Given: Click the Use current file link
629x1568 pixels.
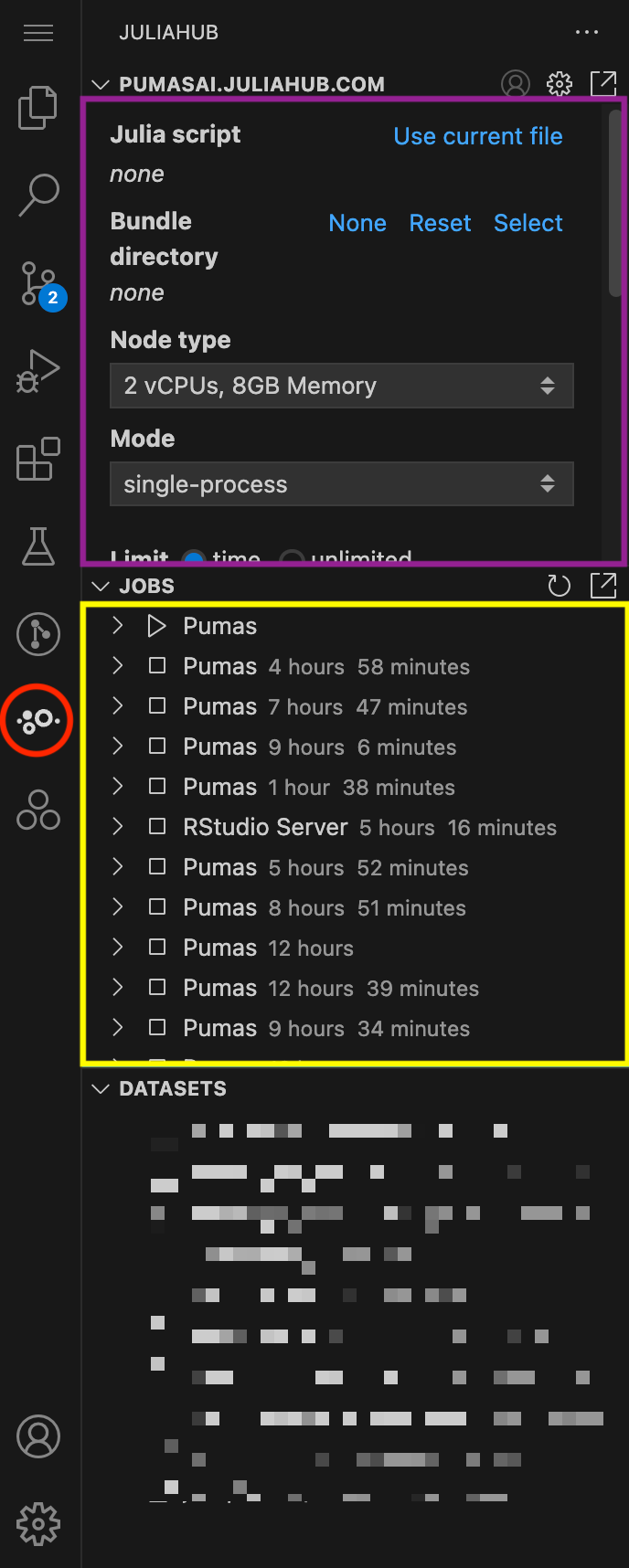Looking at the screenshot, I should click(x=478, y=136).
